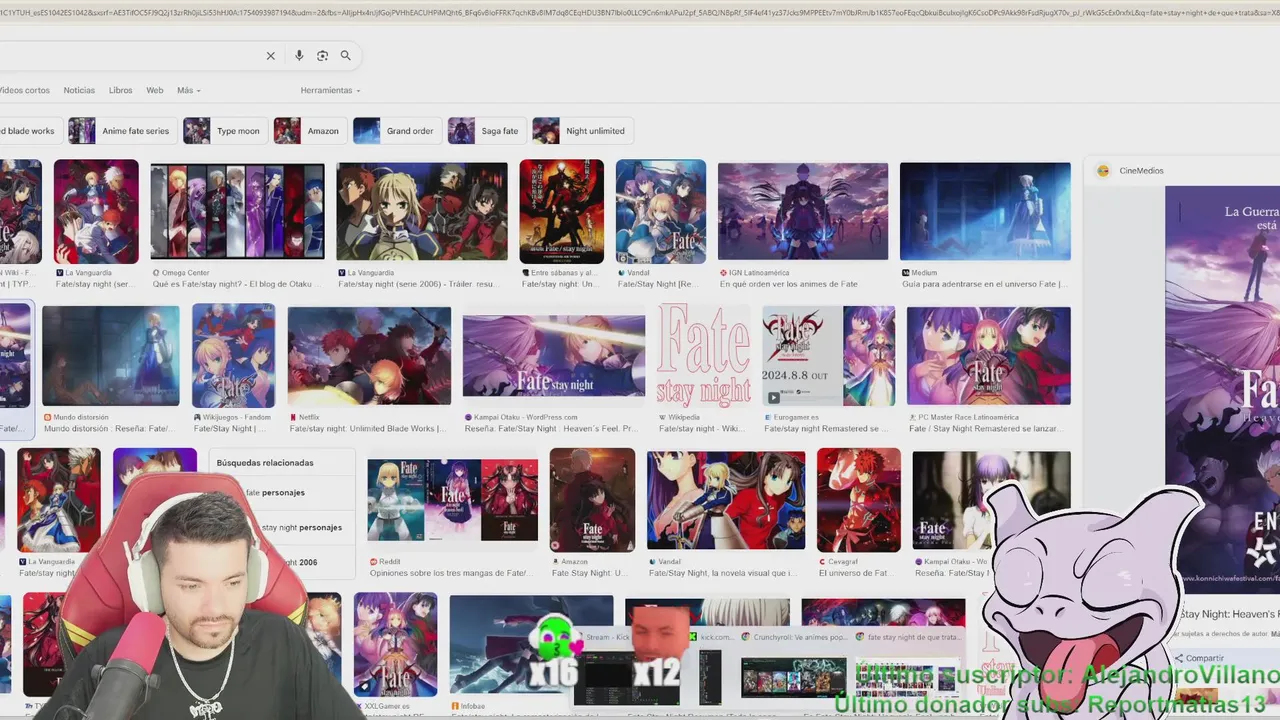1280x720 pixels.
Task: Open Vandal Fate/Stay Night novela visual title
Action: point(723,573)
